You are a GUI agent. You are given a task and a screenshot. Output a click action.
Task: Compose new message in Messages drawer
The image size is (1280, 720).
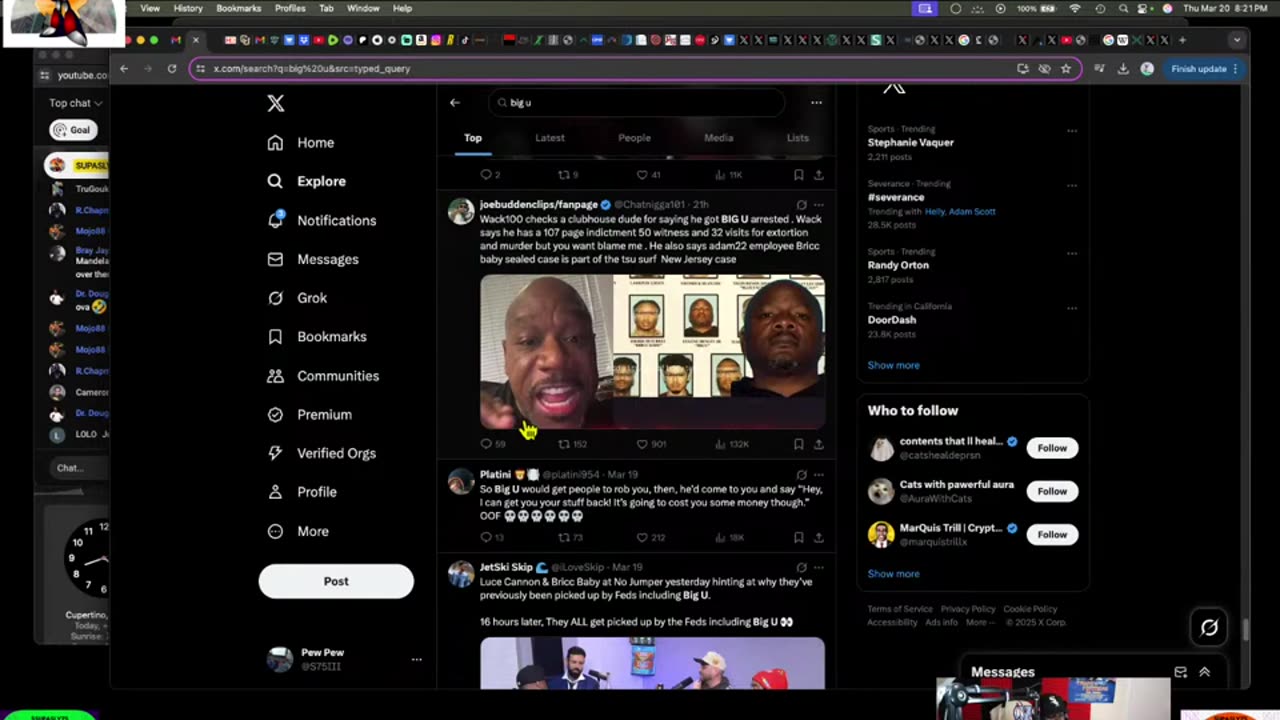[1180, 672]
